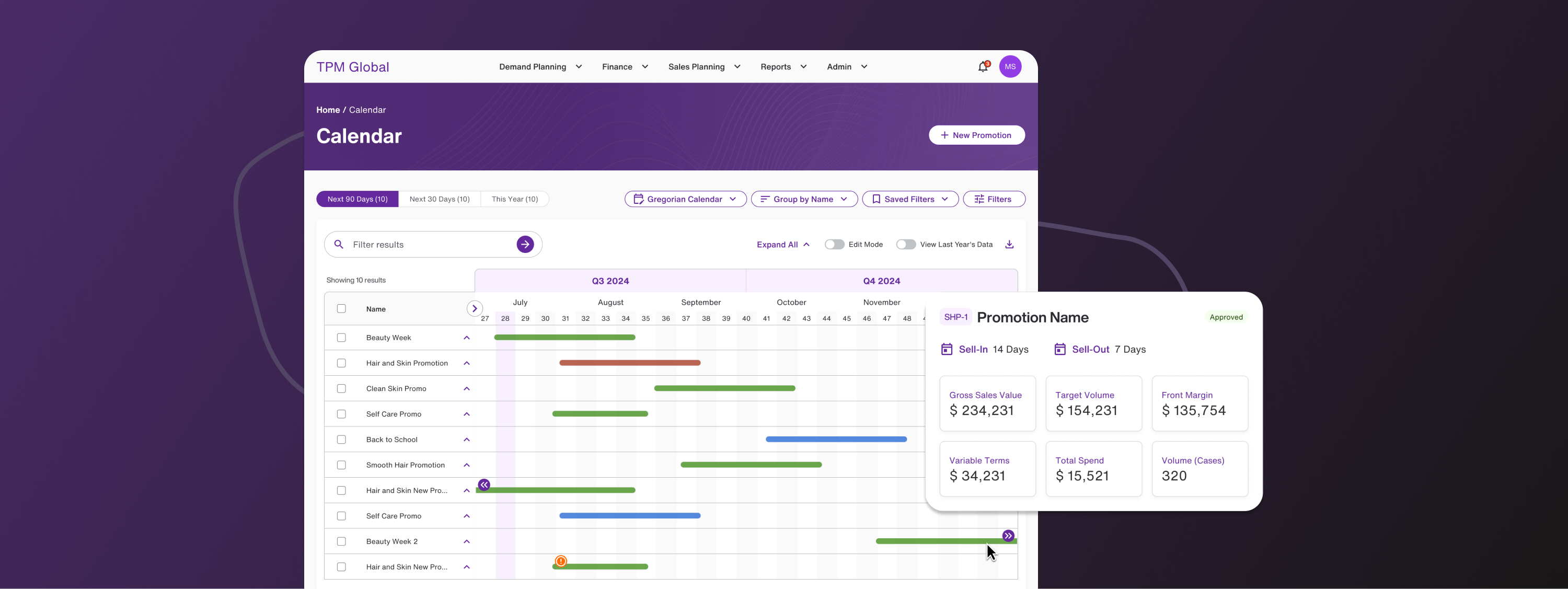Screen dimensions: 1568x589
Task: Select This Year (10) tab
Action: tap(515, 199)
